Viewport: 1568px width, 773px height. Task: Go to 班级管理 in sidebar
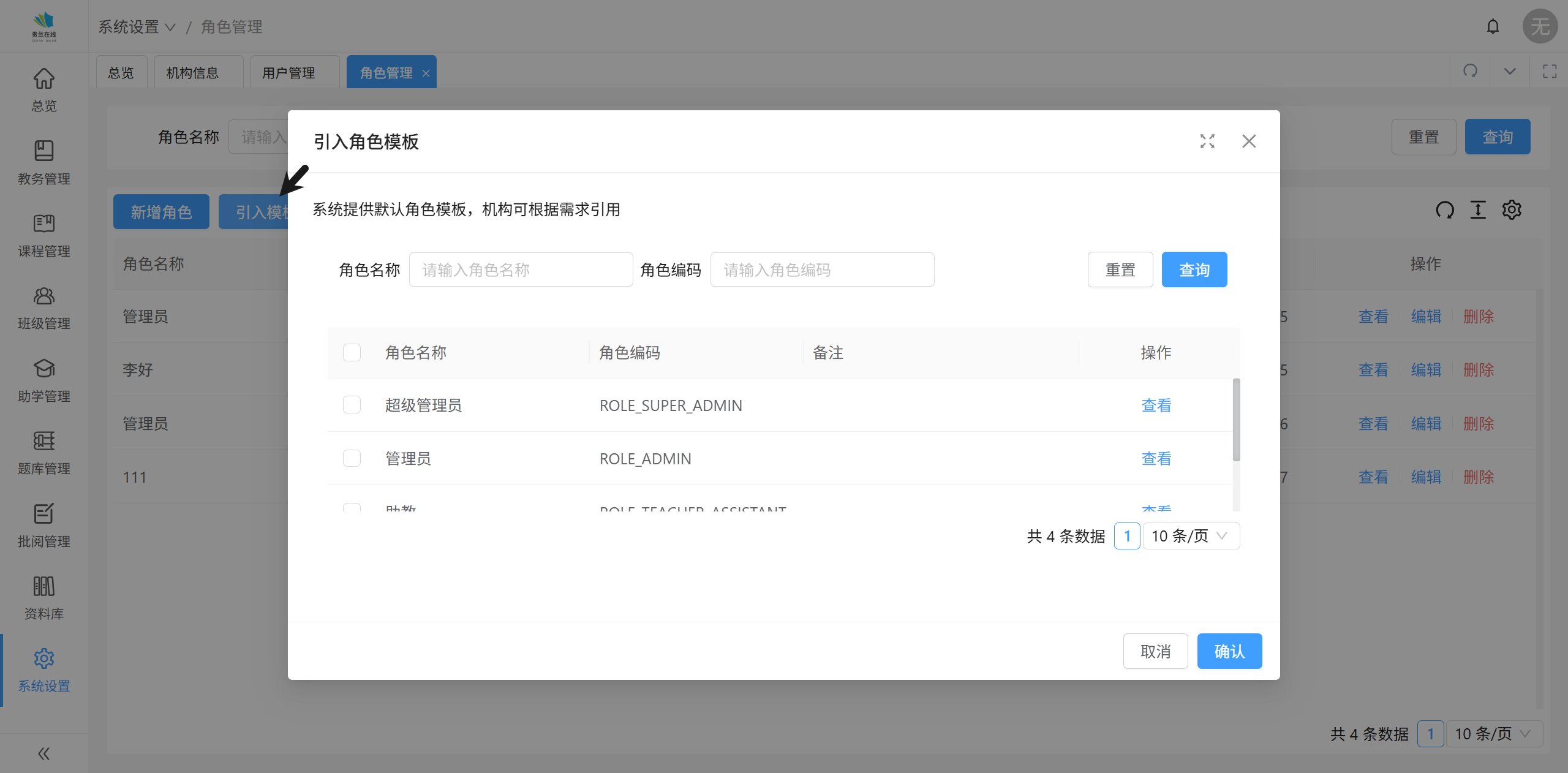coord(43,296)
